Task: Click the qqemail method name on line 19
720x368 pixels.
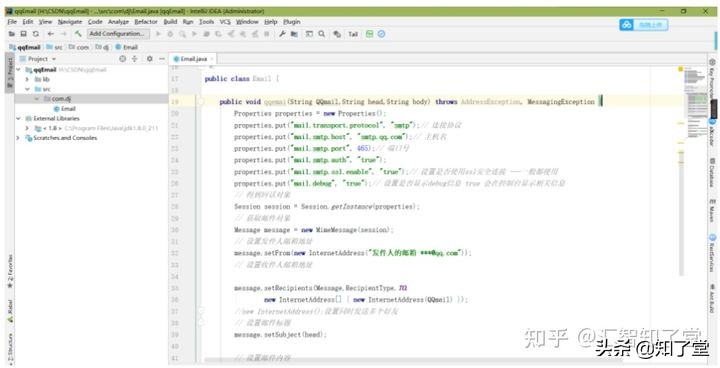Action: [275, 102]
